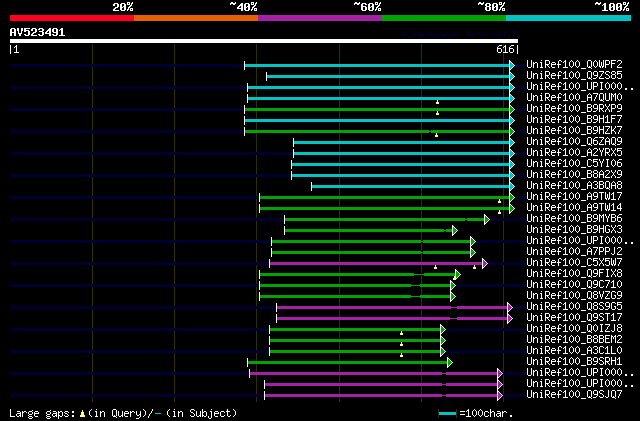640x421 pixels.
Task: Click the orange ~40% identity legend segment
Action: (x=196, y=18)
